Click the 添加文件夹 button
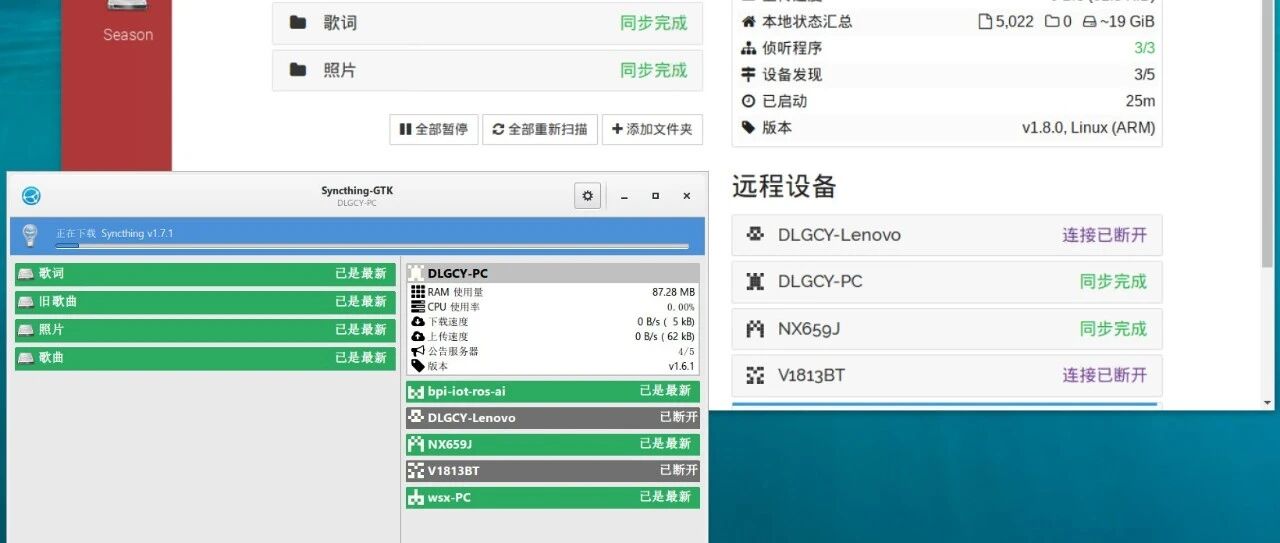Image resolution: width=1280 pixels, height=543 pixels. point(652,129)
